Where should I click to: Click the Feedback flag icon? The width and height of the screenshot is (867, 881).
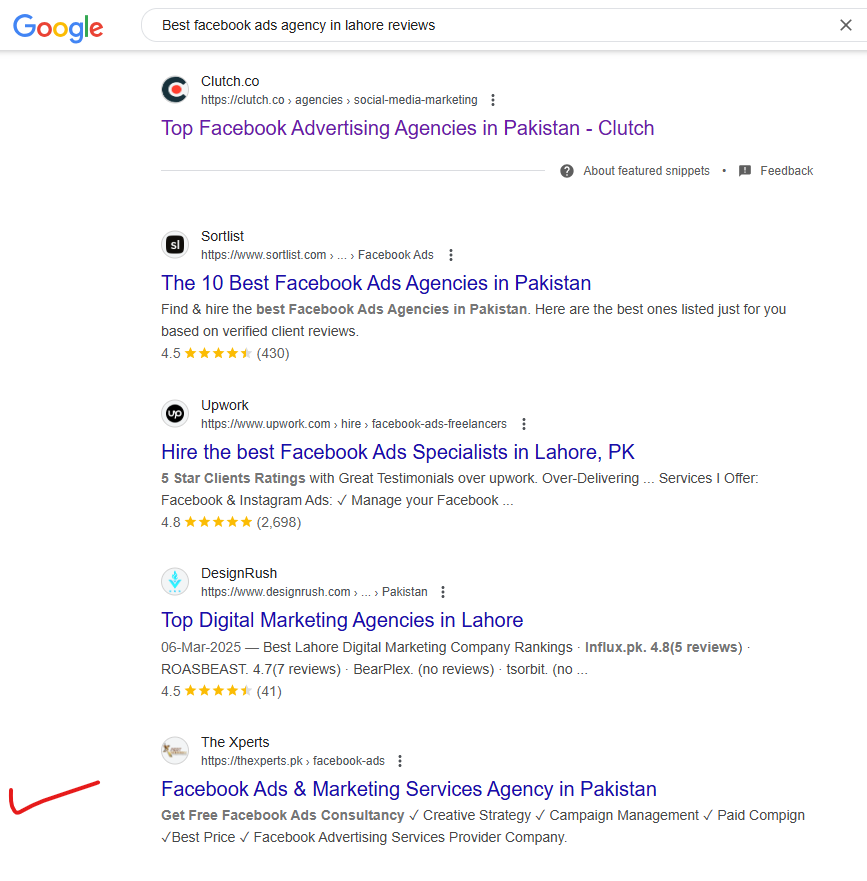745,171
